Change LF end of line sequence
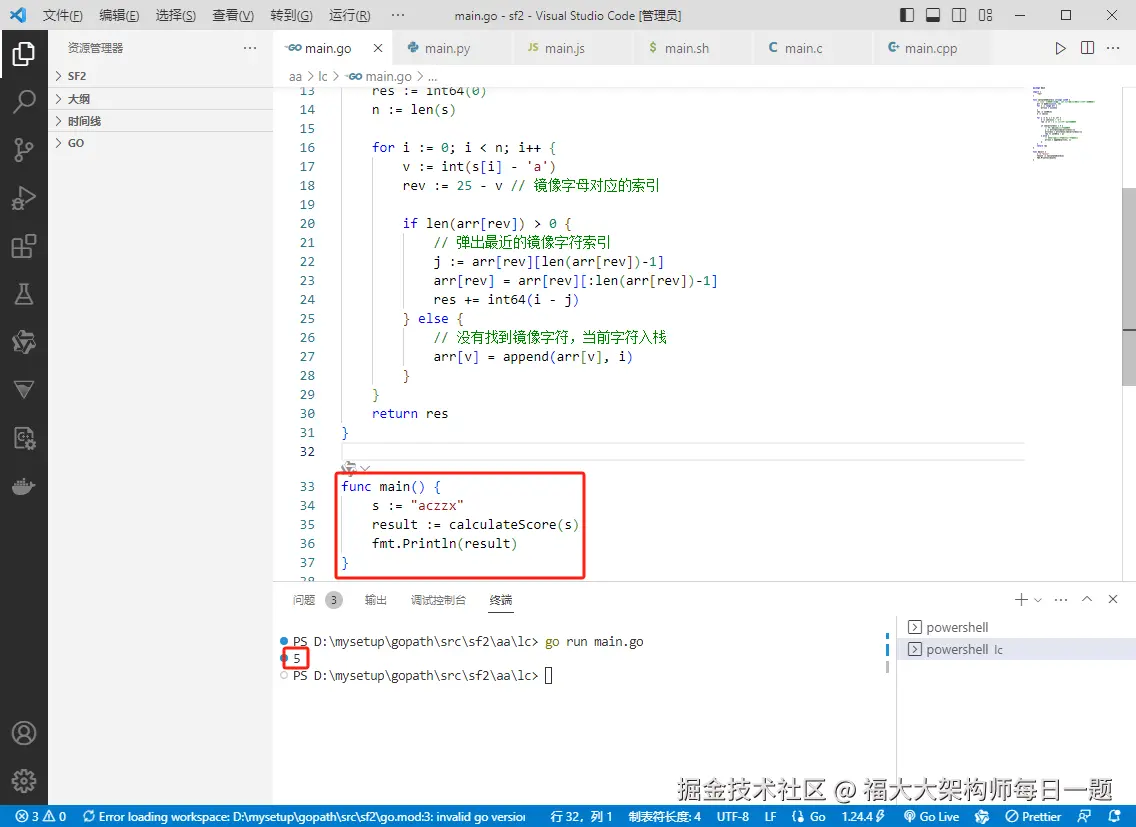This screenshot has width=1136, height=827. click(770, 816)
